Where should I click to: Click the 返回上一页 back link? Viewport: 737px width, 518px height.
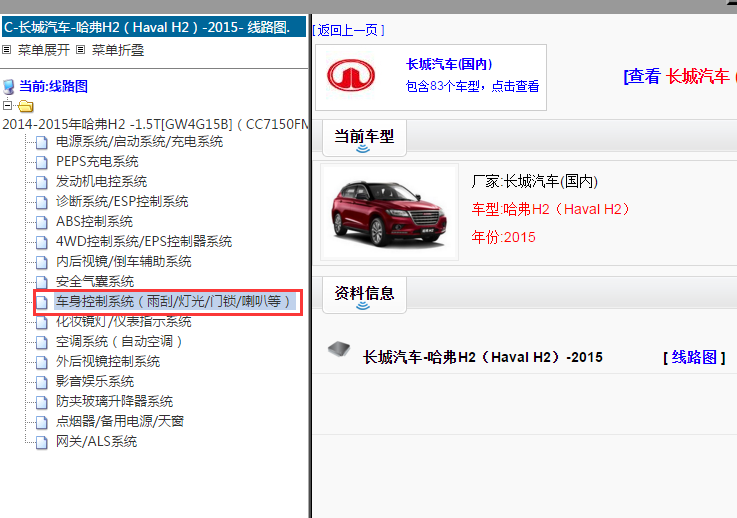pos(348,30)
